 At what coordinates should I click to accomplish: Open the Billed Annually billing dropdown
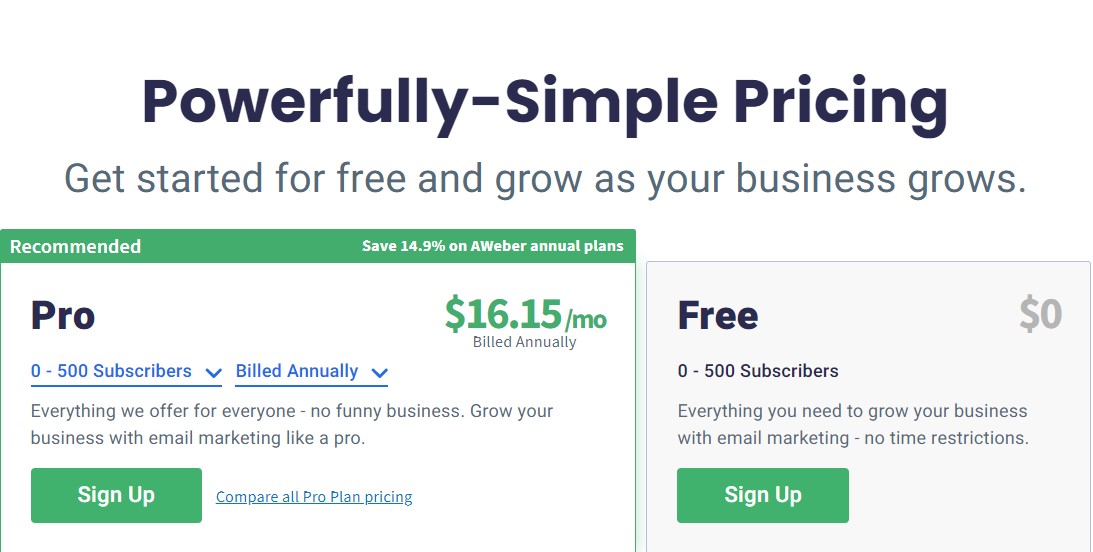tap(312, 371)
